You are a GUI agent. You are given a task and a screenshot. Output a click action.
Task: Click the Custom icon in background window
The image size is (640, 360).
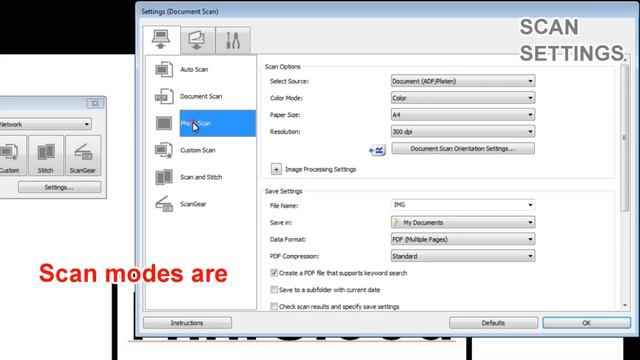(x=12, y=156)
